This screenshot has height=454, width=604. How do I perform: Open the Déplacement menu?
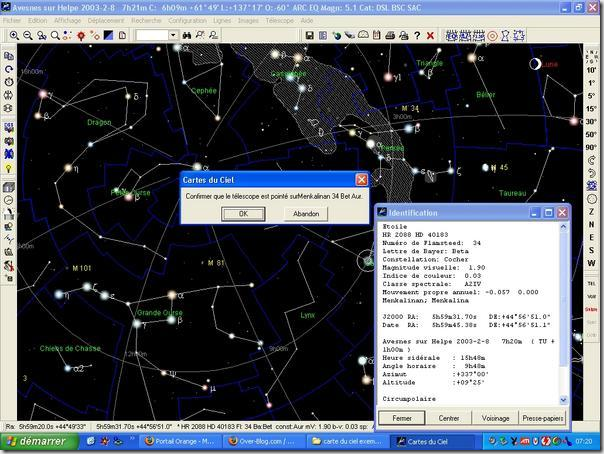pyautogui.click(x=106, y=20)
